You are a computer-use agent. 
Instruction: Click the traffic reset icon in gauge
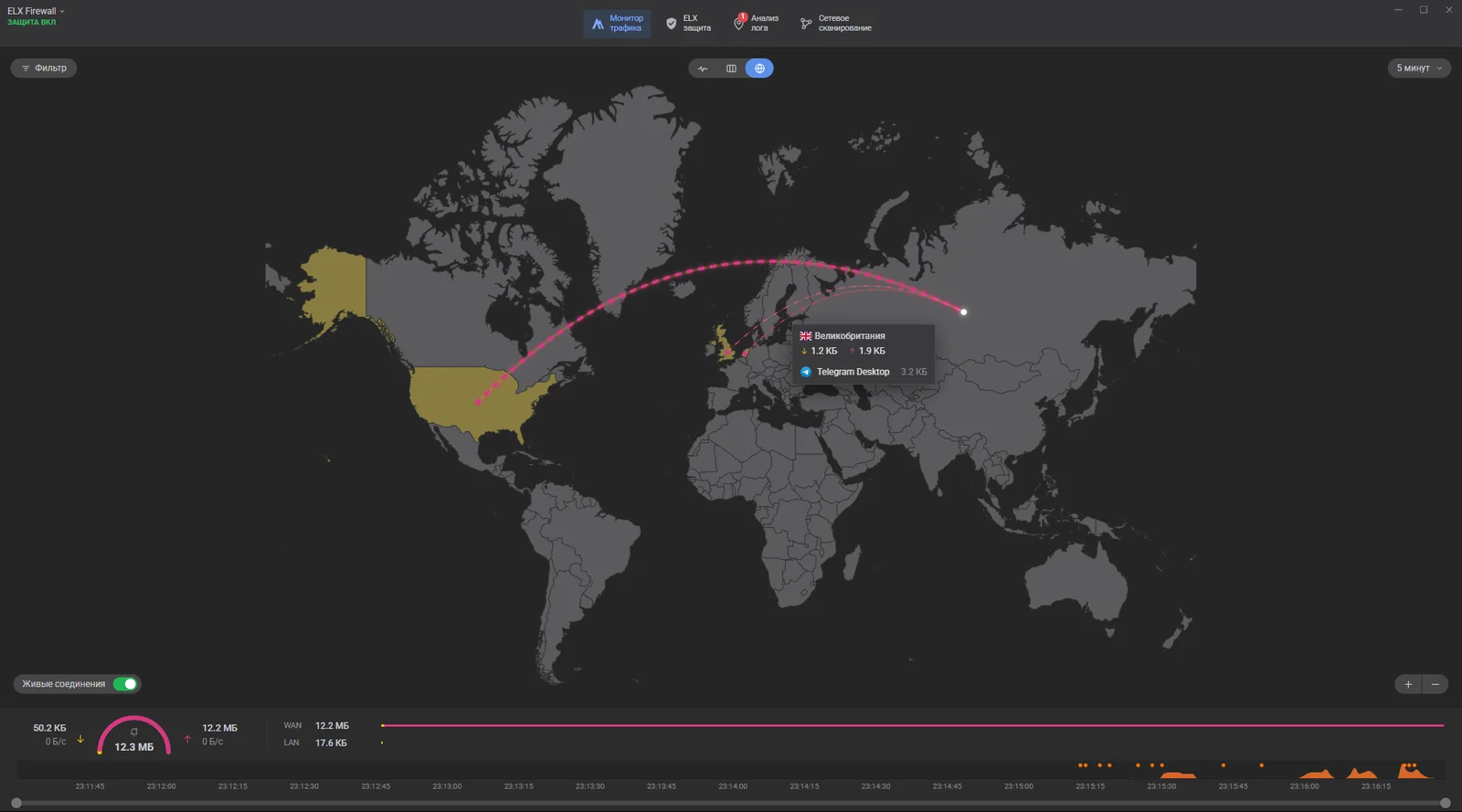[x=134, y=733]
